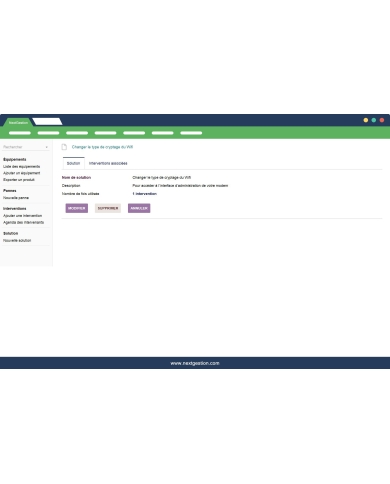This screenshot has width=390, height=484.
Task: Open Nouvelle solution in sidebar
Action: point(17,240)
